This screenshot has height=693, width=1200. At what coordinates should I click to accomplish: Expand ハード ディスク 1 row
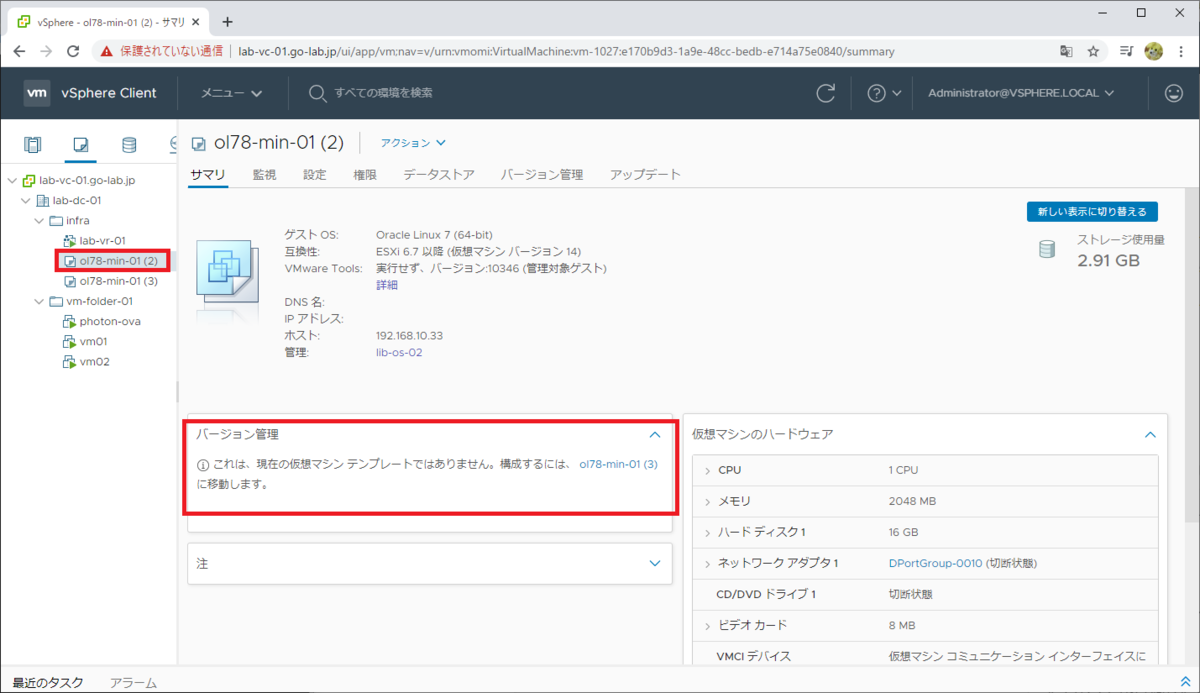[707, 532]
